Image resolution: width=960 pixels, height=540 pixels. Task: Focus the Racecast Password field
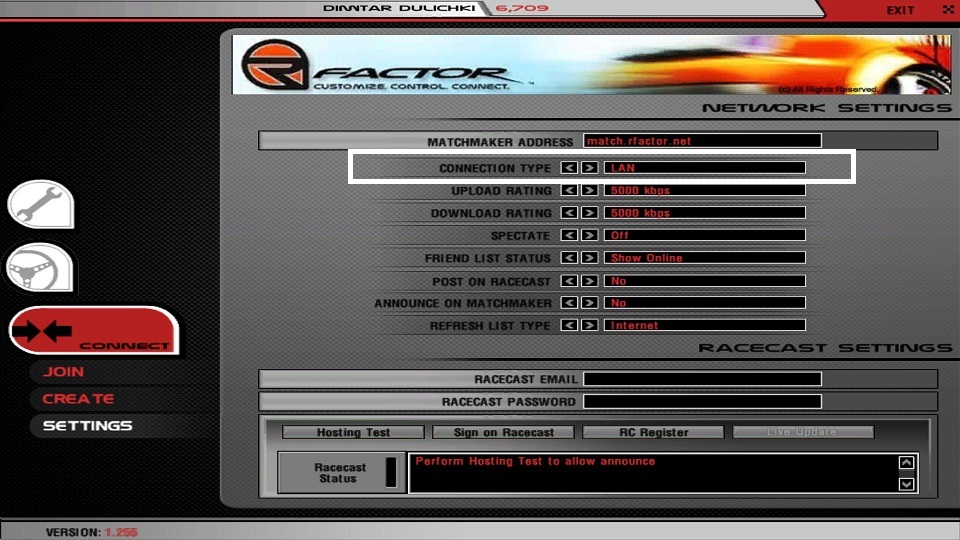click(702, 402)
